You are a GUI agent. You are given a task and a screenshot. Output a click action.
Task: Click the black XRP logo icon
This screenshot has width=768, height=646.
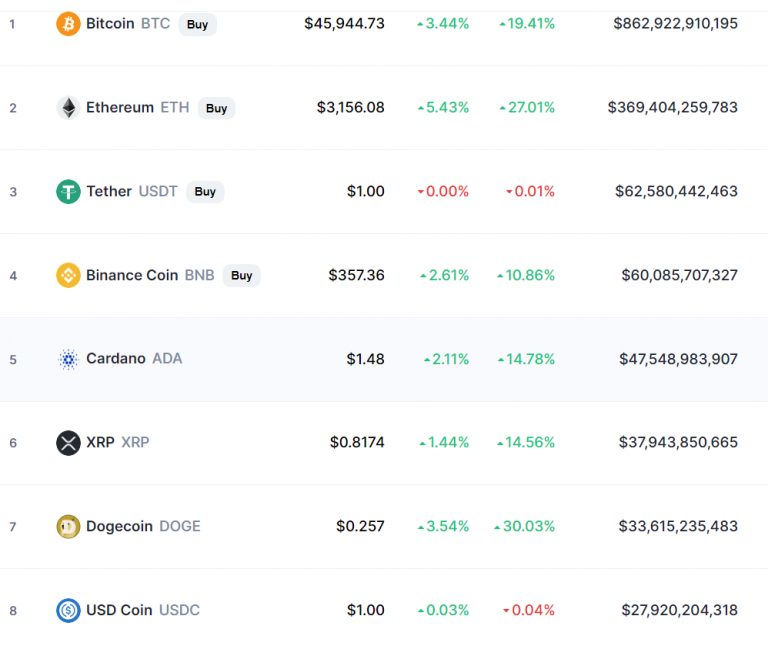(68, 443)
